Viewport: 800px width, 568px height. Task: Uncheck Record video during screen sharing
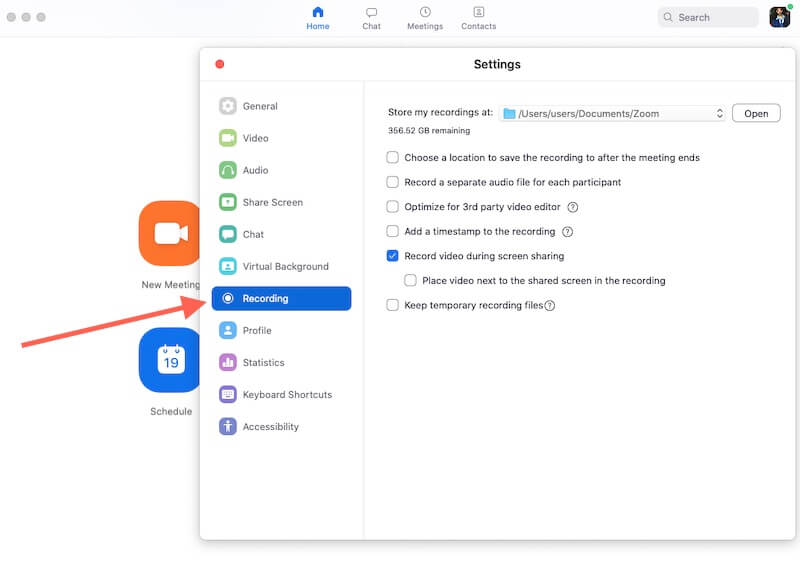click(x=392, y=256)
